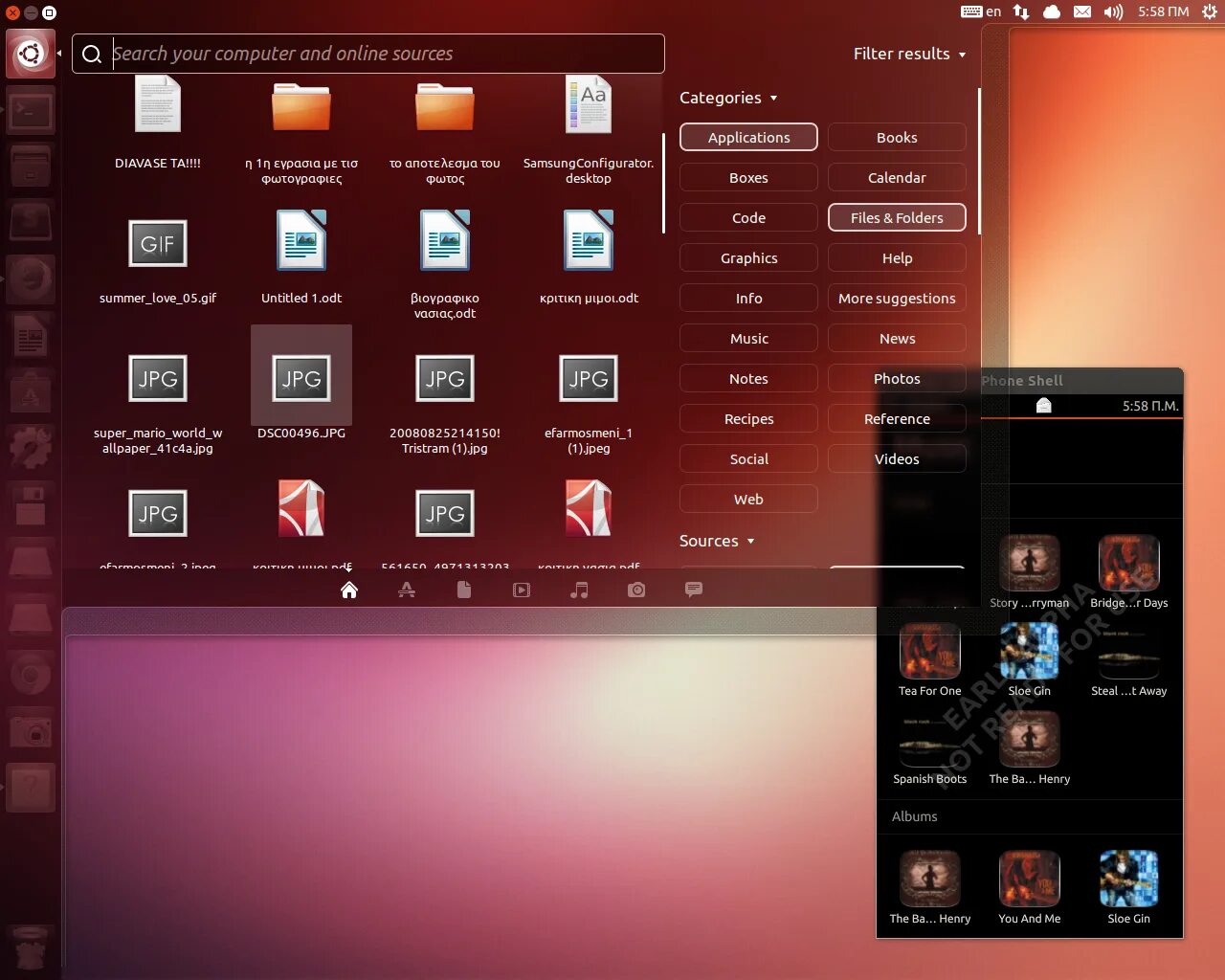This screenshot has width=1225, height=980.
Task: Open the Sloe Gin album thumbnail
Action: coord(1128,878)
